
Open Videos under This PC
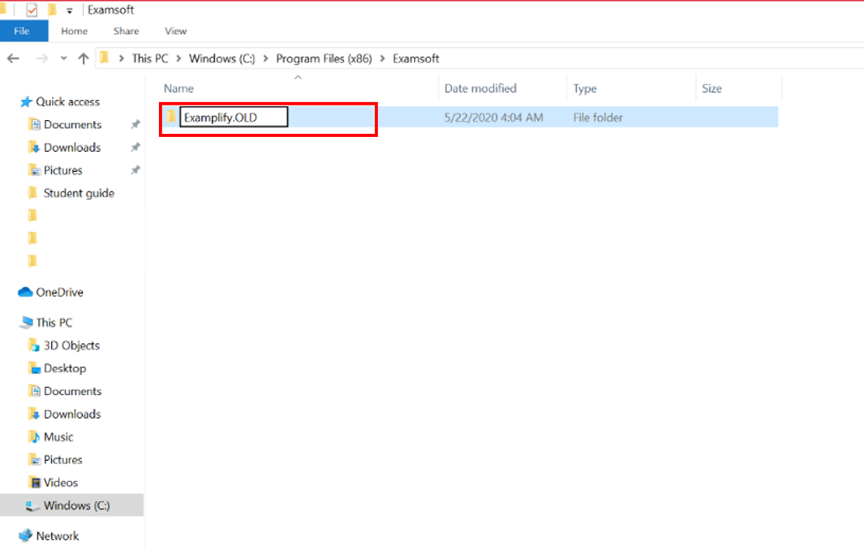coord(61,483)
